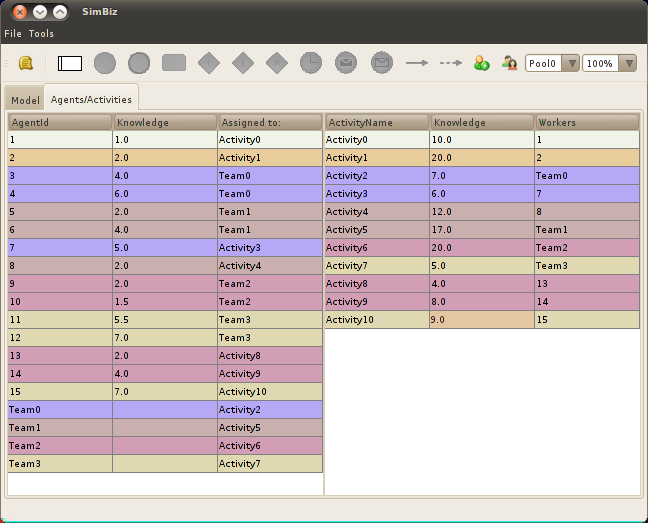Select the end event thick-circle tool
The height and width of the screenshot is (523, 648).
click(139, 63)
